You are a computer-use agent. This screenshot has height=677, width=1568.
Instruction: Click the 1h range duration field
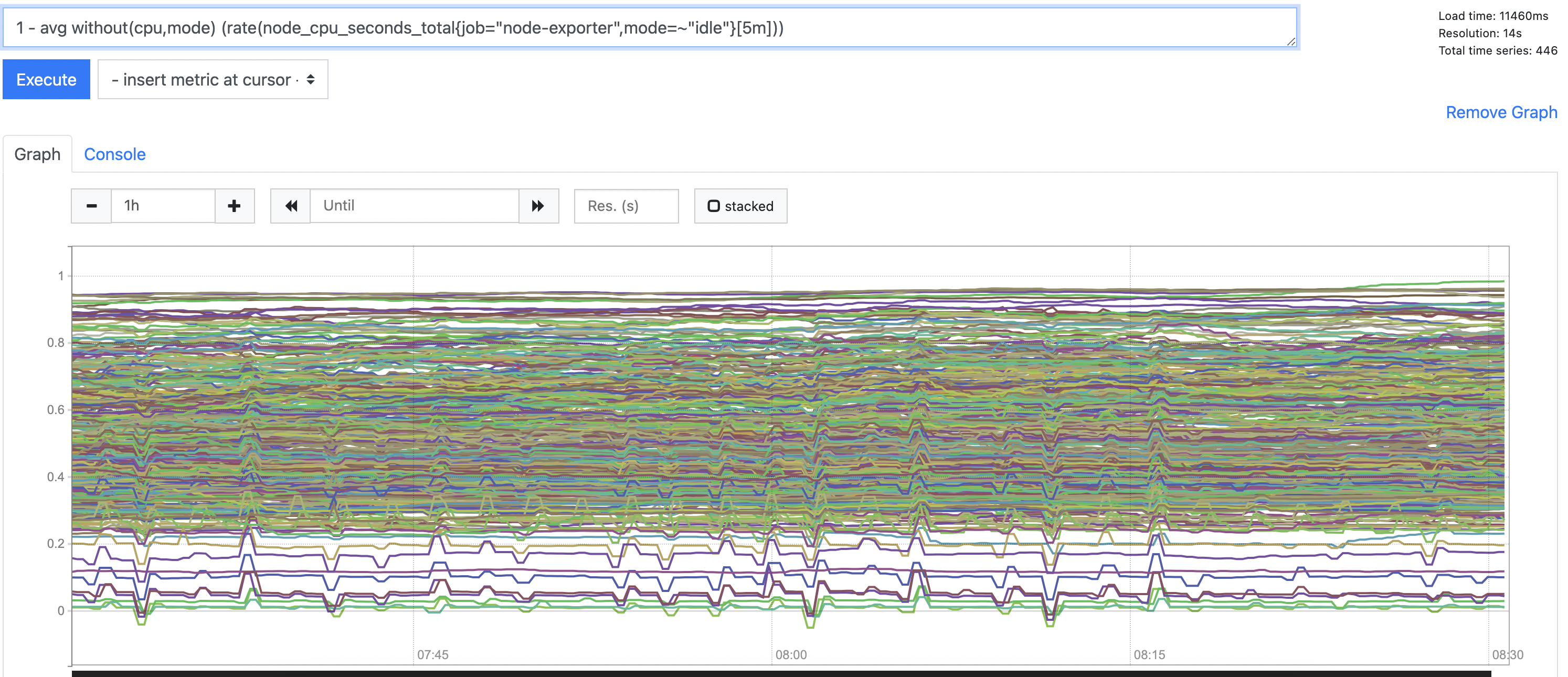point(163,206)
